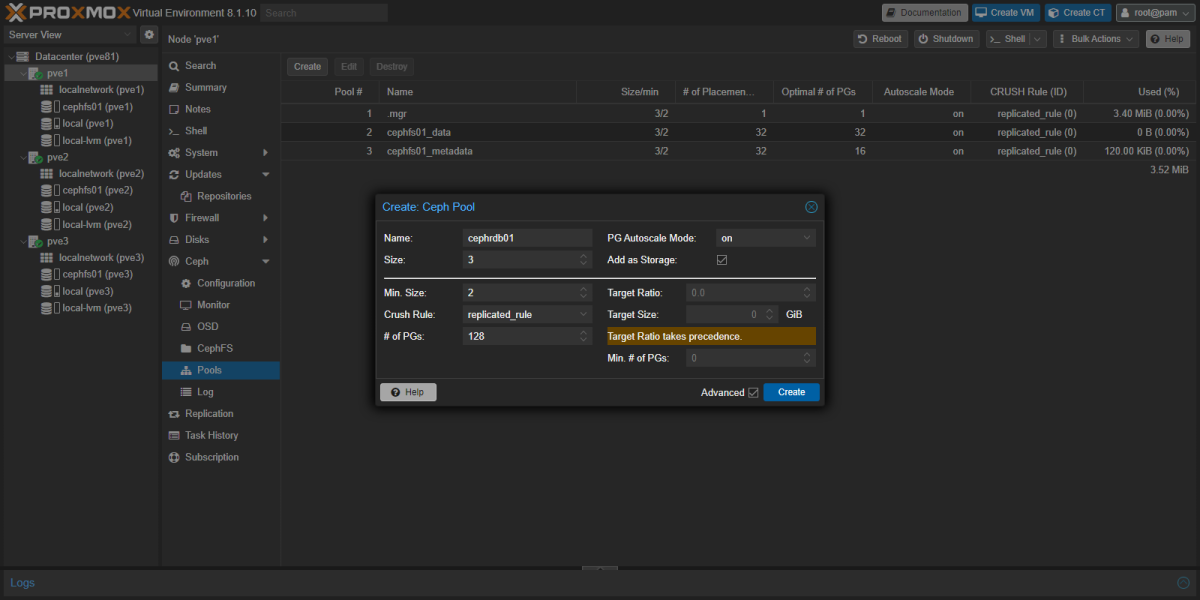Click the Documentation button
Viewport: 1200px width, 600px height.
point(925,13)
